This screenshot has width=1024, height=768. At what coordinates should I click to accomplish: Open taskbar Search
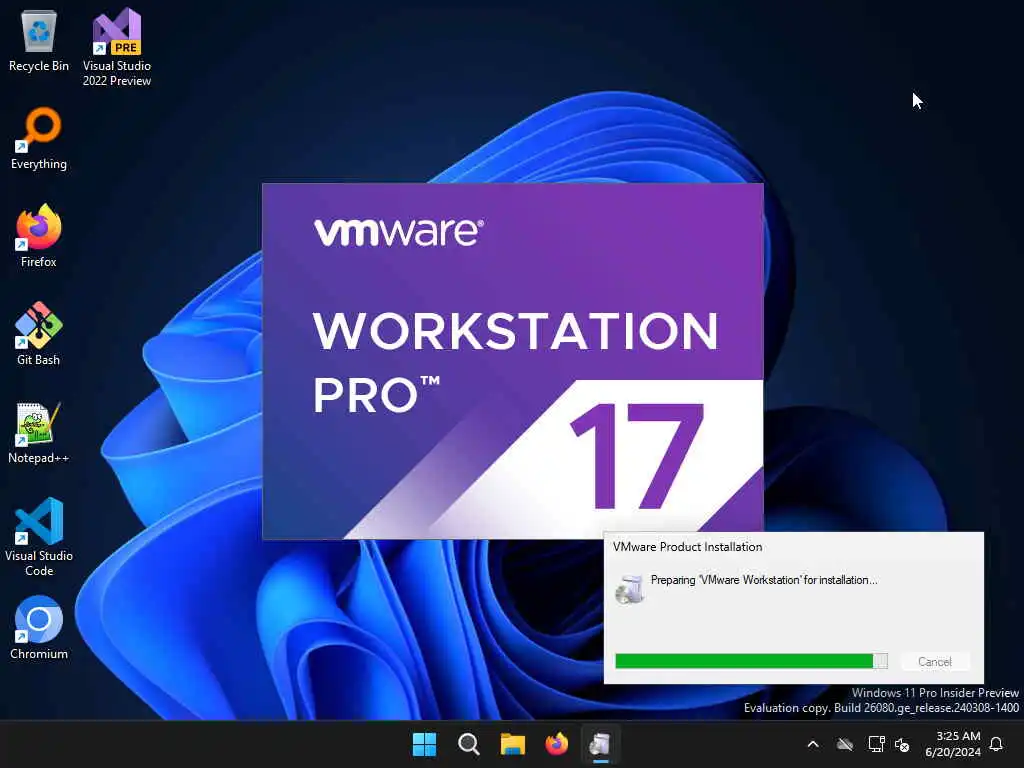coord(468,744)
